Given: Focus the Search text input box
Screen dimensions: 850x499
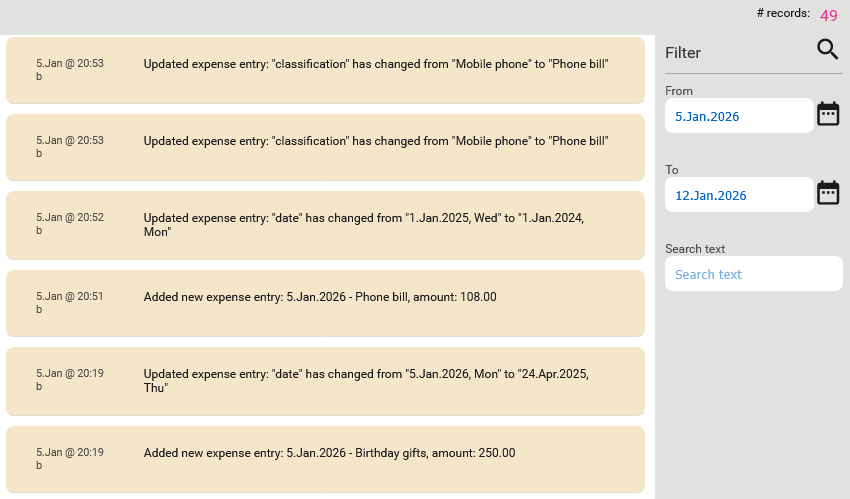Looking at the screenshot, I should tap(753, 274).
